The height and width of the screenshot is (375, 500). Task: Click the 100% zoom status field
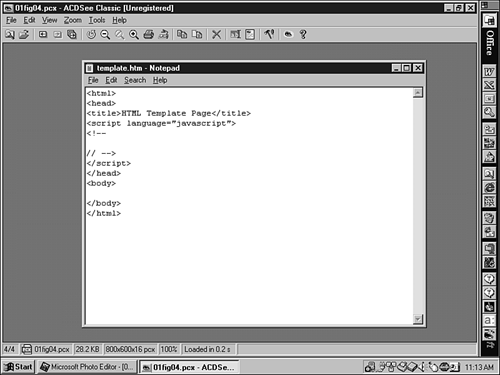(169, 349)
